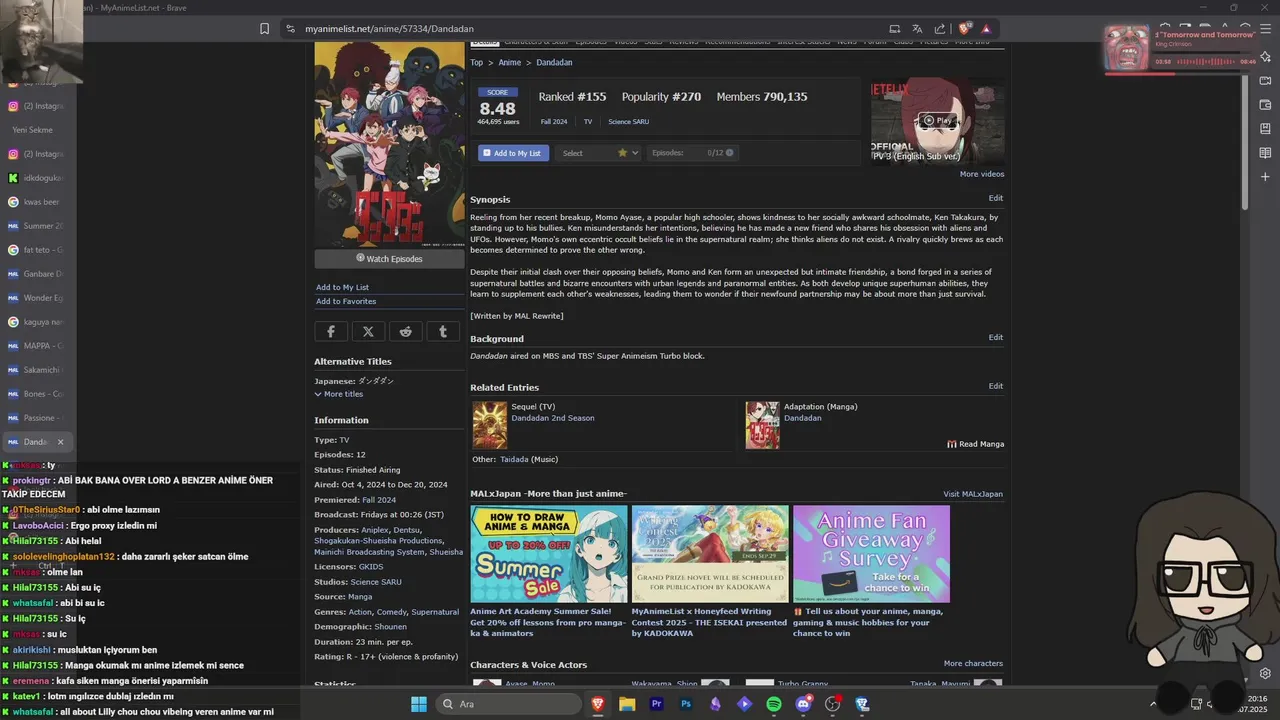This screenshot has width=1280, height=720.
Task: Launch Photoshop from the taskbar
Action: [x=686, y=704]
